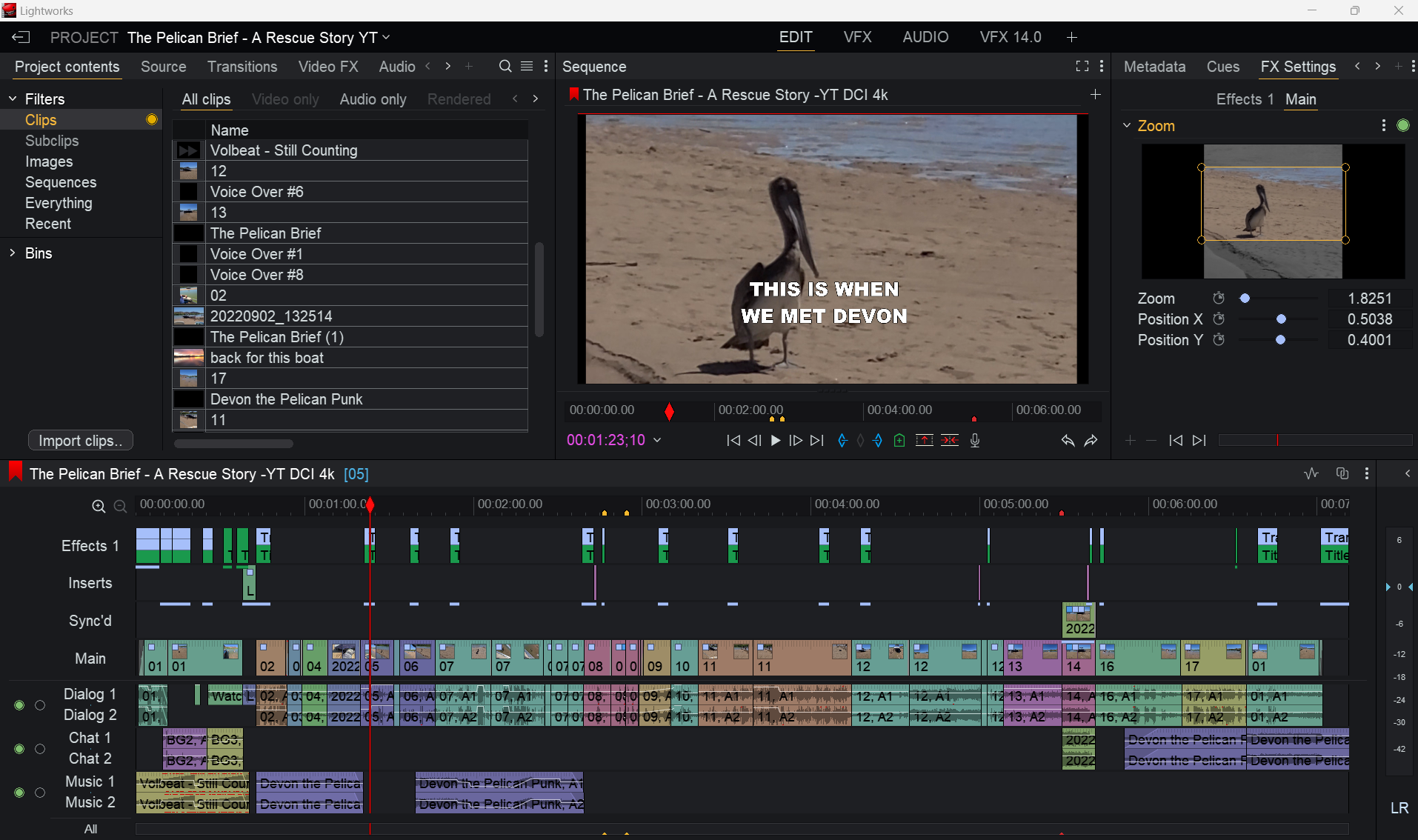The height and width of the screenshot is (840, 1418).
Task: Toggle fullscreen for the sequence viewer
Action: pyautogui.click(x=1082, y=66)
